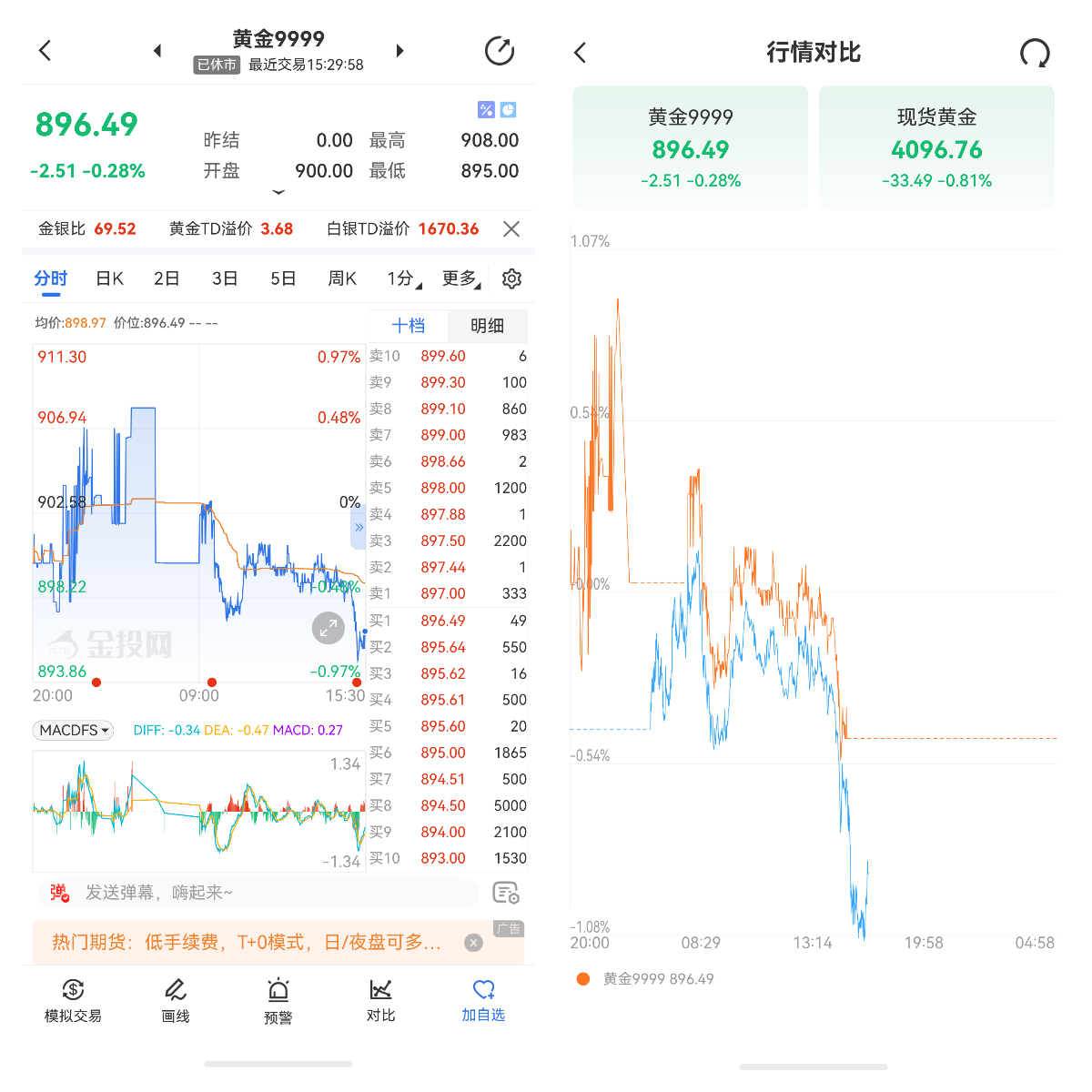Select the 黄金9999 comparison card
This screenshot has height=1092, width=1092.
click(691, 147)
